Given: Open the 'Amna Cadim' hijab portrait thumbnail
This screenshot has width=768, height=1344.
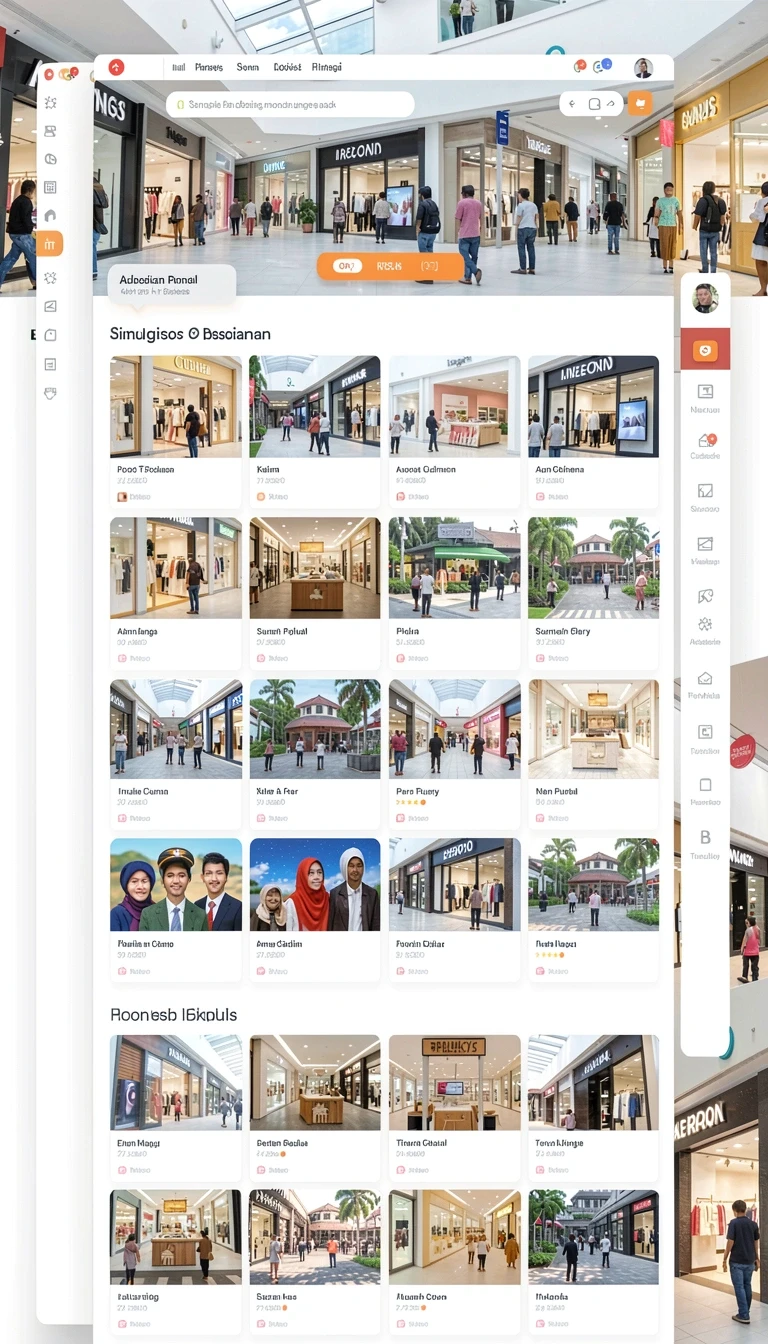Looking at the screenshot, I should pos(315,885).
